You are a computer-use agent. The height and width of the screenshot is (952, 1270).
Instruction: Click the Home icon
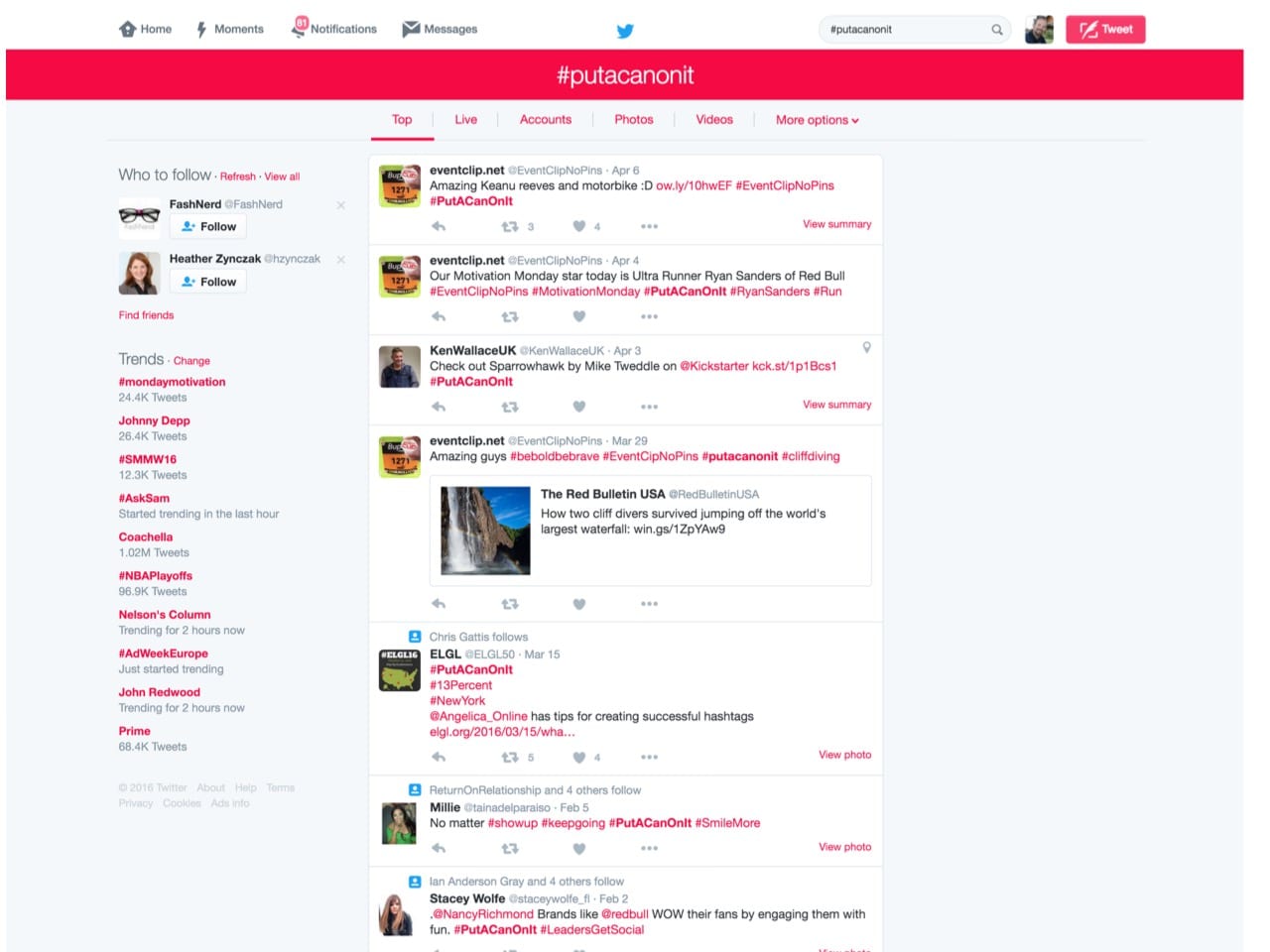click(129, 29)
